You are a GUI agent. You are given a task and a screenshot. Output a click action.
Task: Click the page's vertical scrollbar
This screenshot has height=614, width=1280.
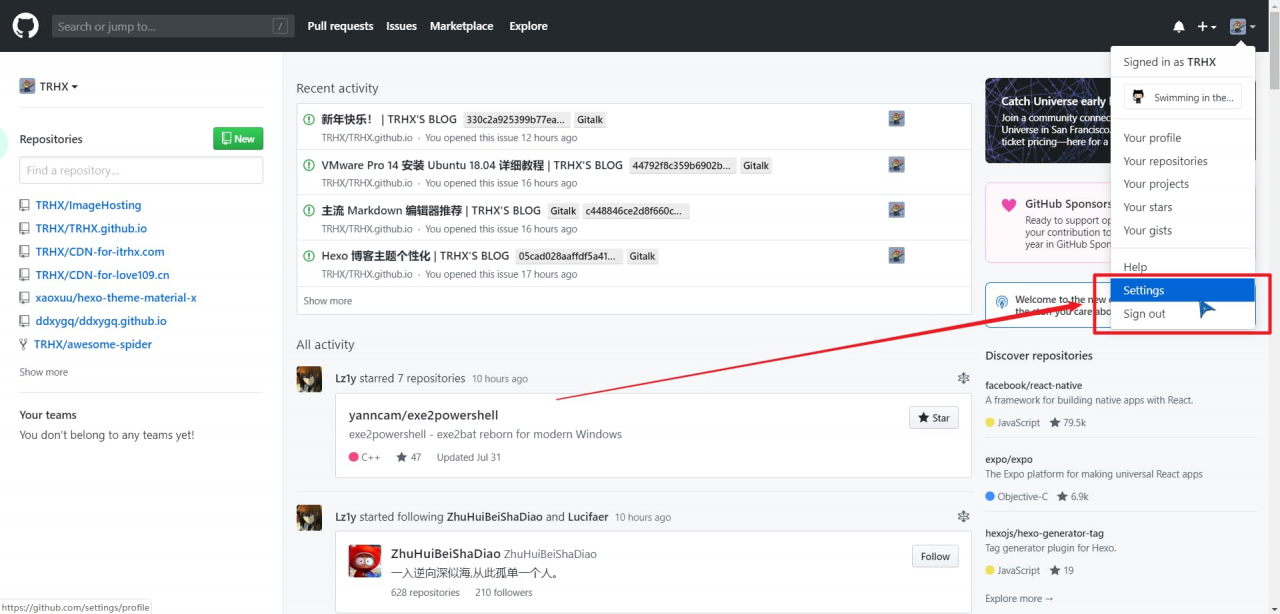point(1273,300)
